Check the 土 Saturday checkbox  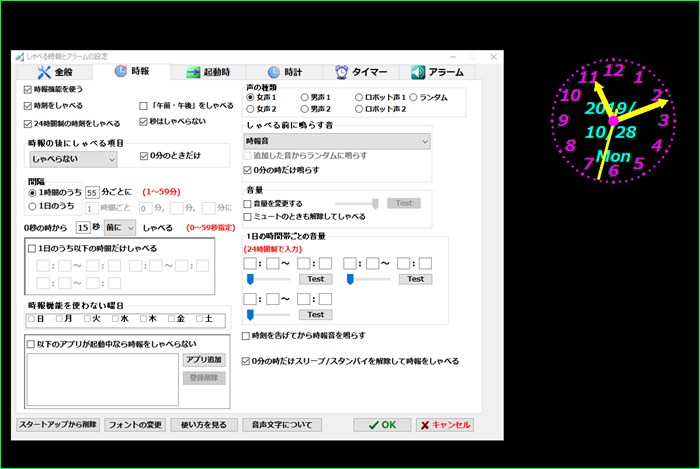(200, 319)
